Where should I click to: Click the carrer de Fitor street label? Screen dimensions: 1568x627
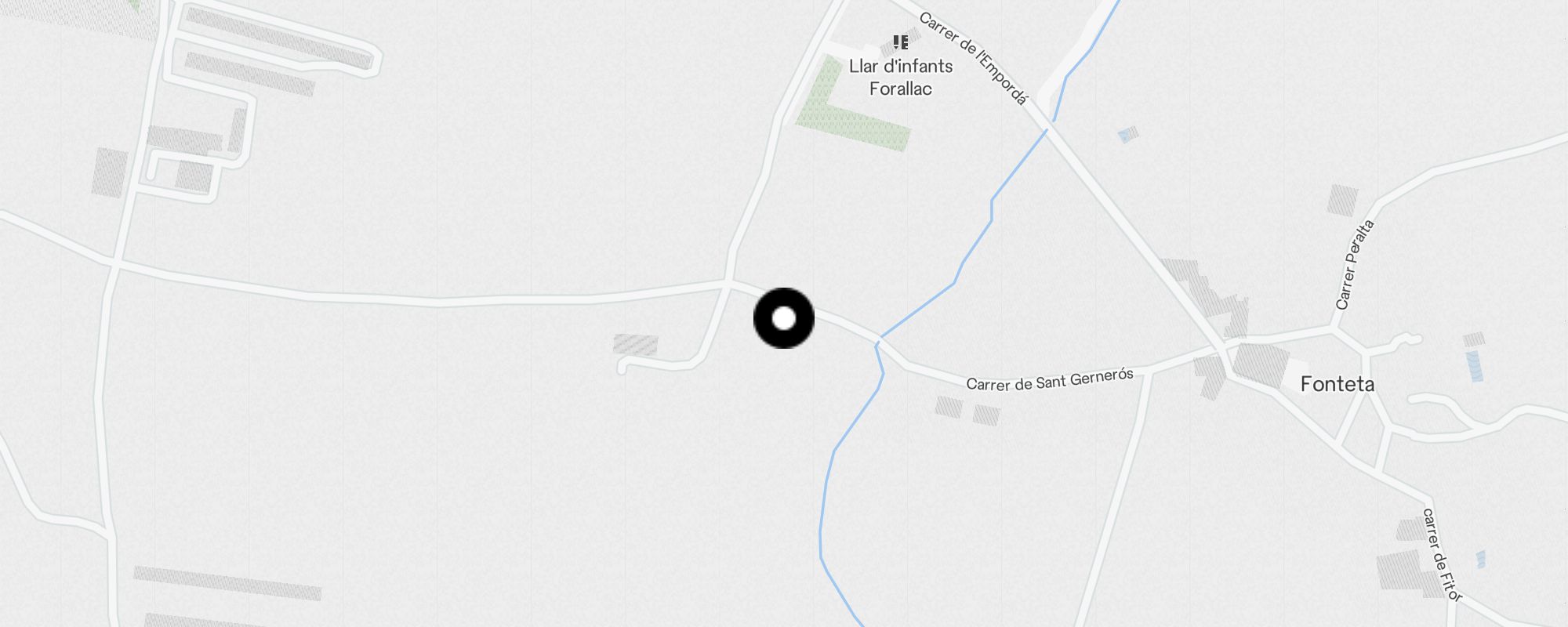point(1442,555)
